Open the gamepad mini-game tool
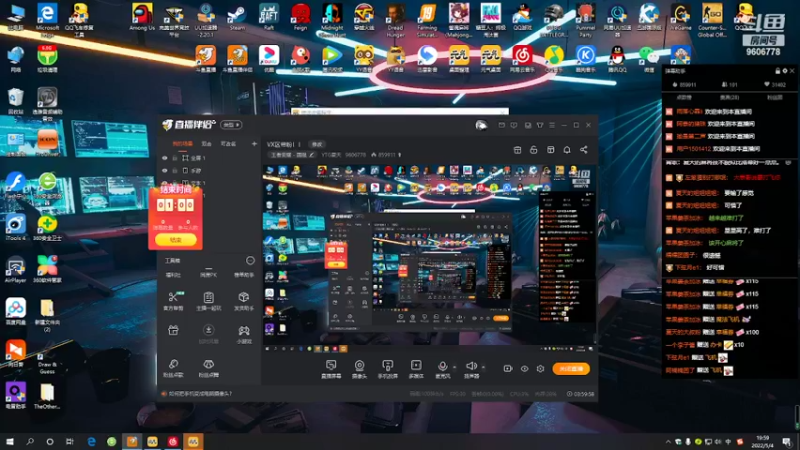This screenshot has height=450, width=800. coord(243,333)
